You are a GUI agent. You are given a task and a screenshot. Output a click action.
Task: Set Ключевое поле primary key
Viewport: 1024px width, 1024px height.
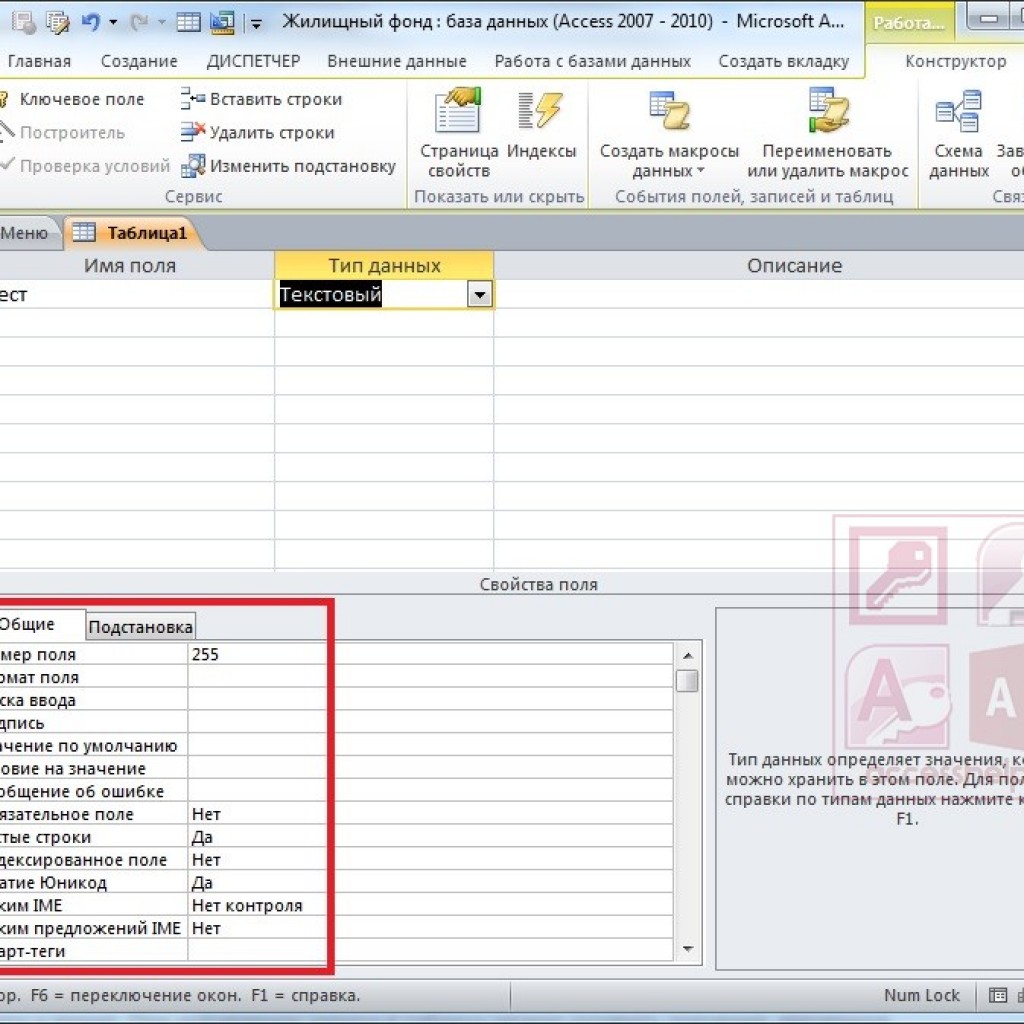point(72,99)
